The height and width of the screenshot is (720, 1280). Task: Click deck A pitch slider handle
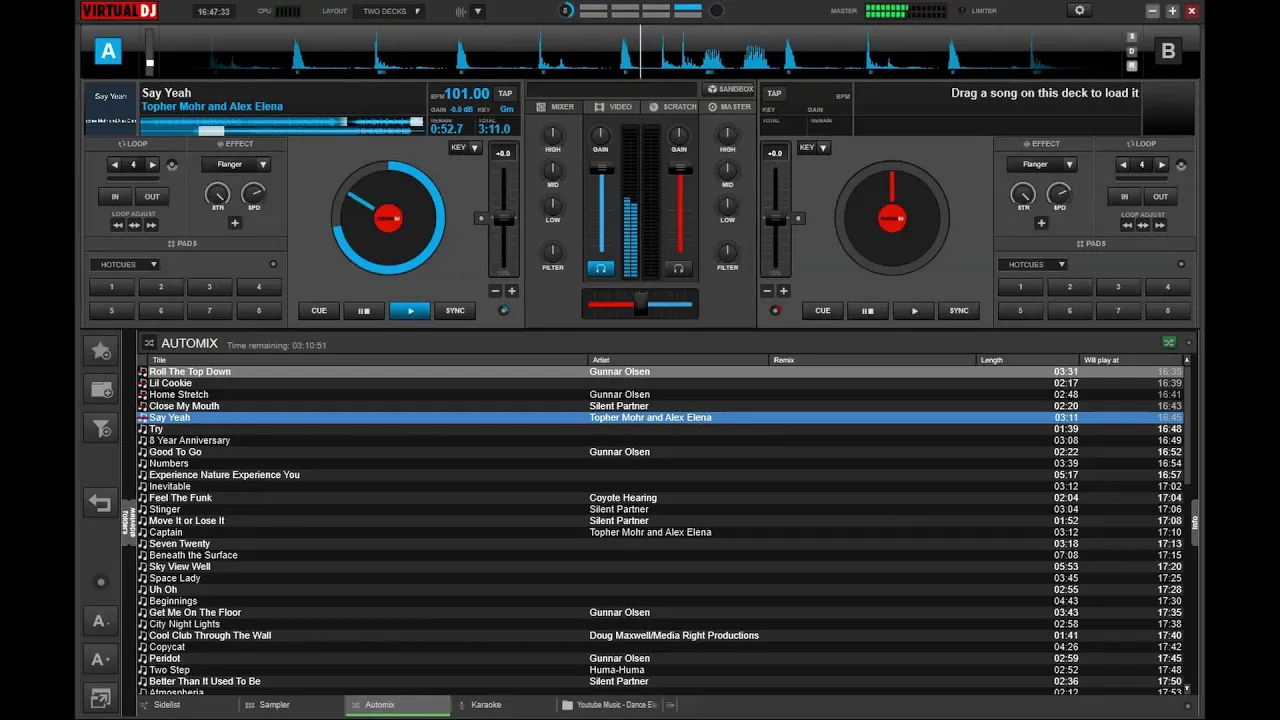(x=504, y=219)
